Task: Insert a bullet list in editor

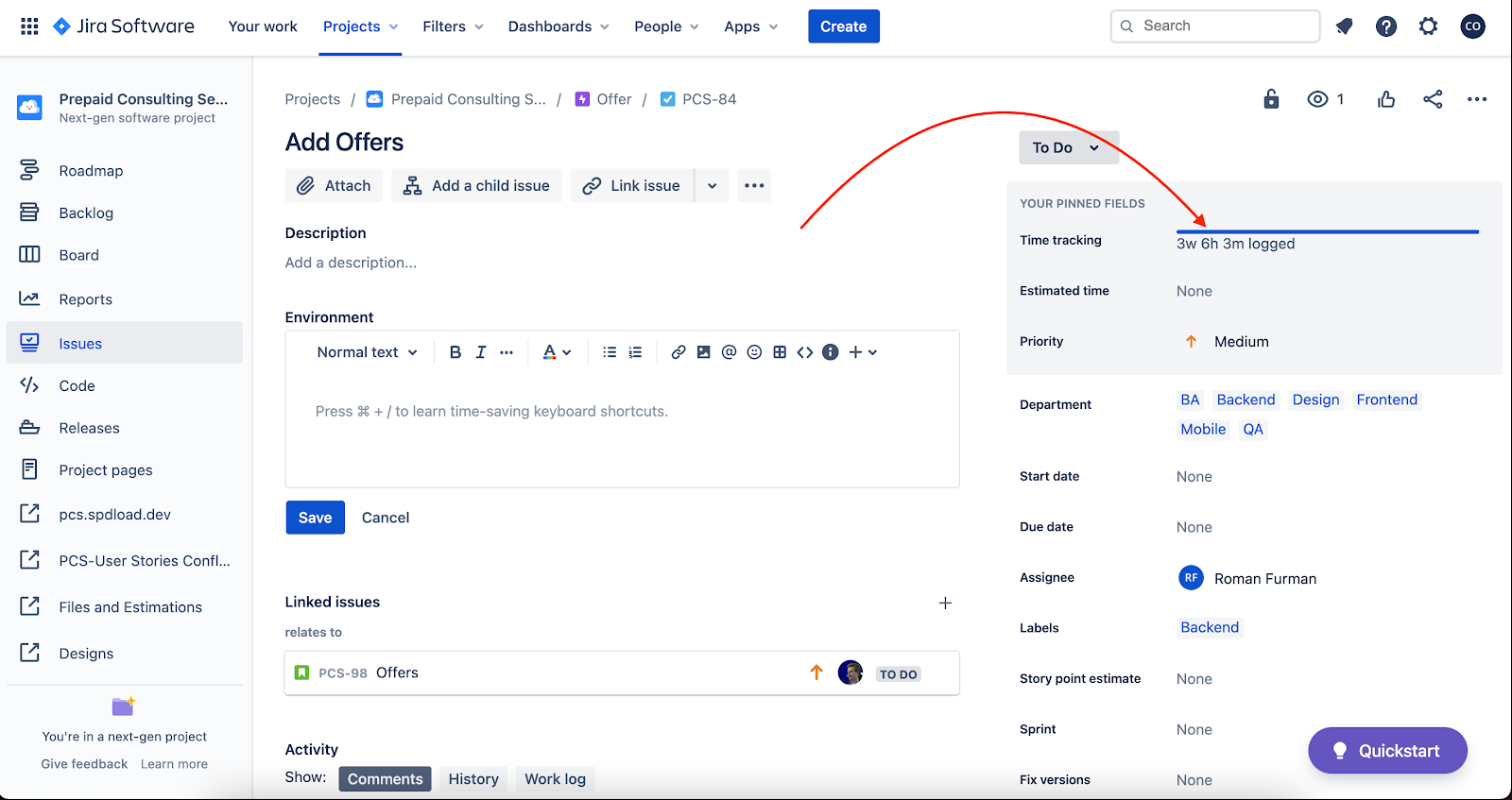Action: pos(610,352)
